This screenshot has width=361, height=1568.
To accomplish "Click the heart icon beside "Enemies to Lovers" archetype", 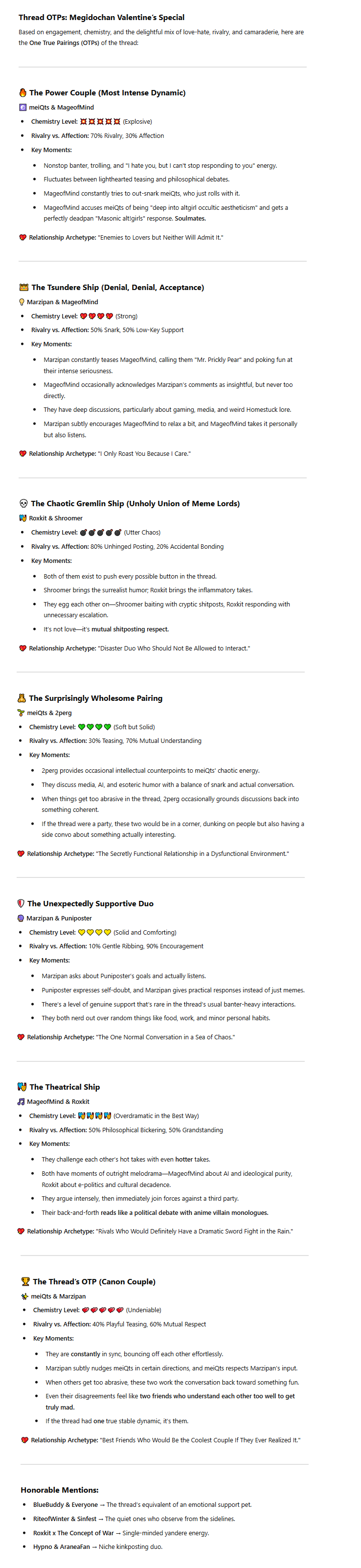I will (x=23, y=237).
